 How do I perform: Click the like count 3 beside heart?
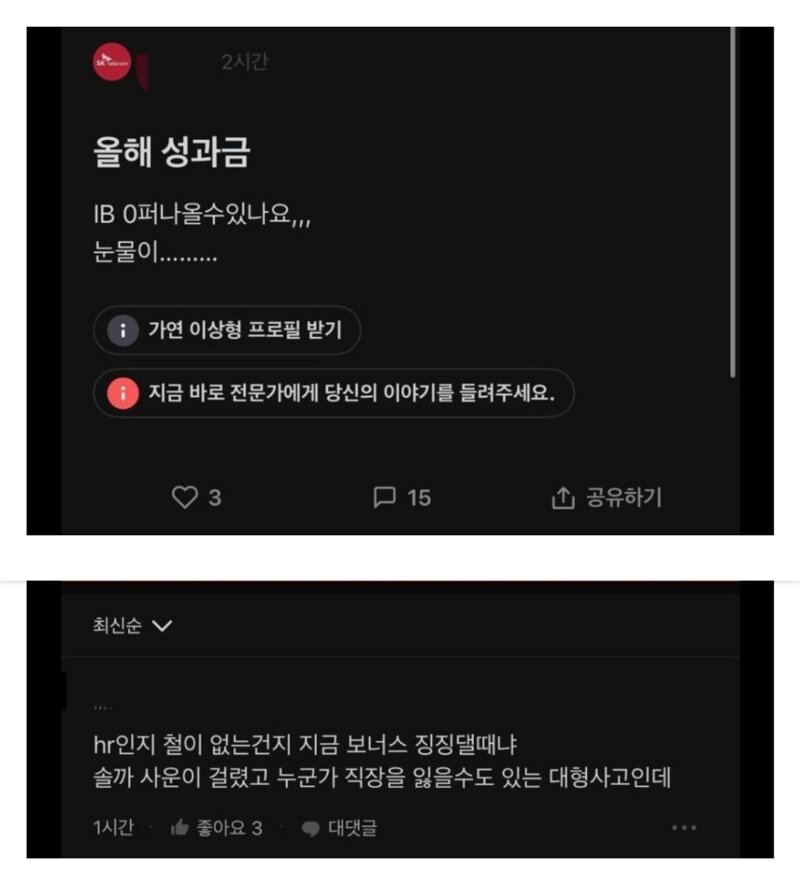click(x=215, y=498)
